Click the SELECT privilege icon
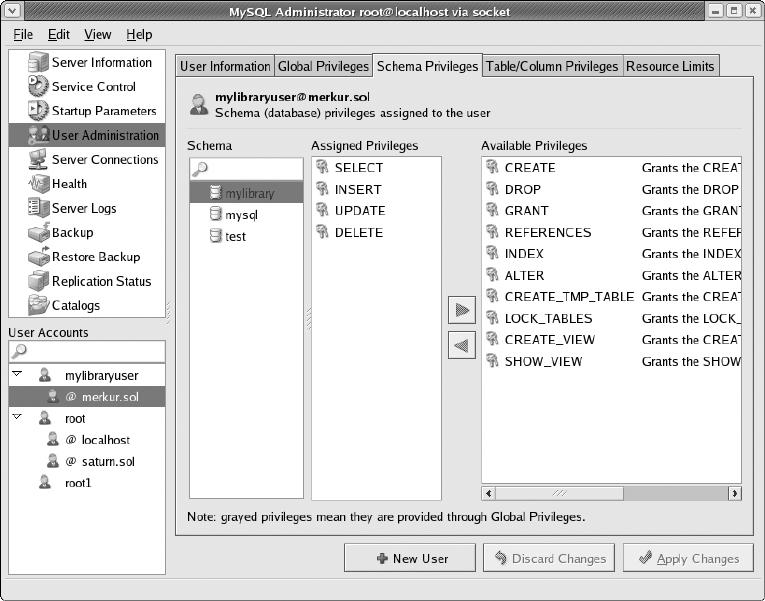765x601 pixels. coord(322,167)
